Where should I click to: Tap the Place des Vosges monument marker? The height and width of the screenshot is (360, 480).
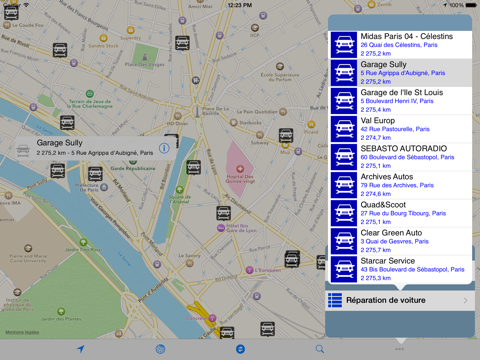pos(145,56)
